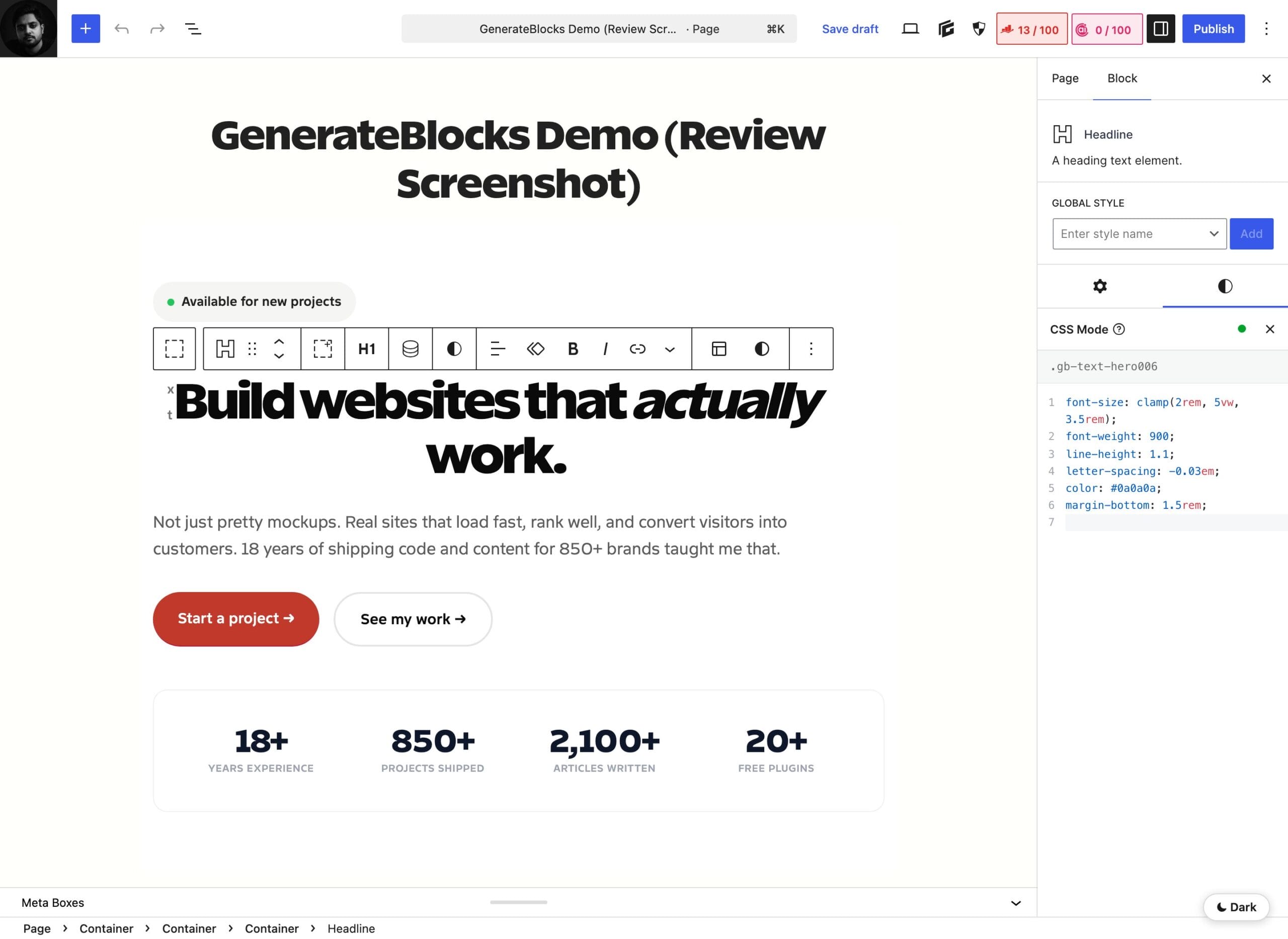
Task: Undo the last change
Action: 121,29
